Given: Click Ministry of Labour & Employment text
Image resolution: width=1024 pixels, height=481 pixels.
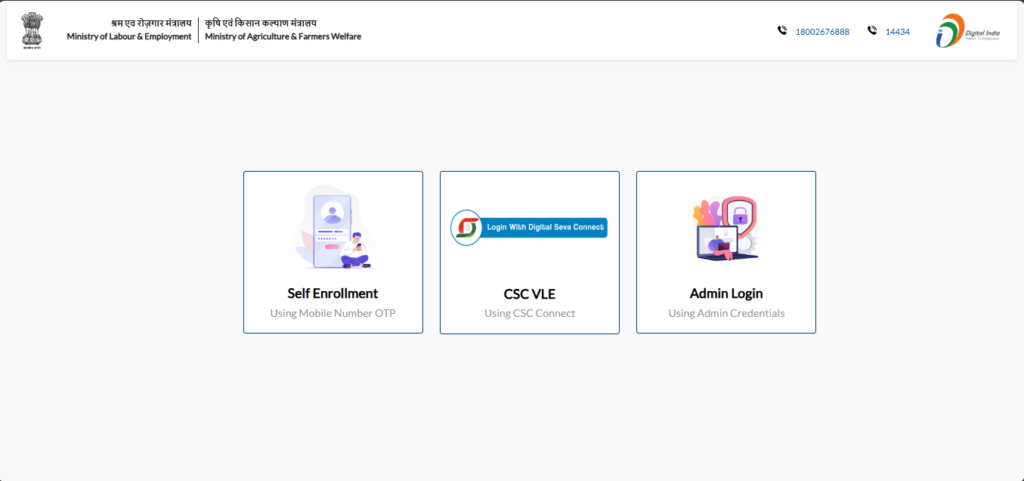Looking at the screenshot, I should tap(129, 37).
